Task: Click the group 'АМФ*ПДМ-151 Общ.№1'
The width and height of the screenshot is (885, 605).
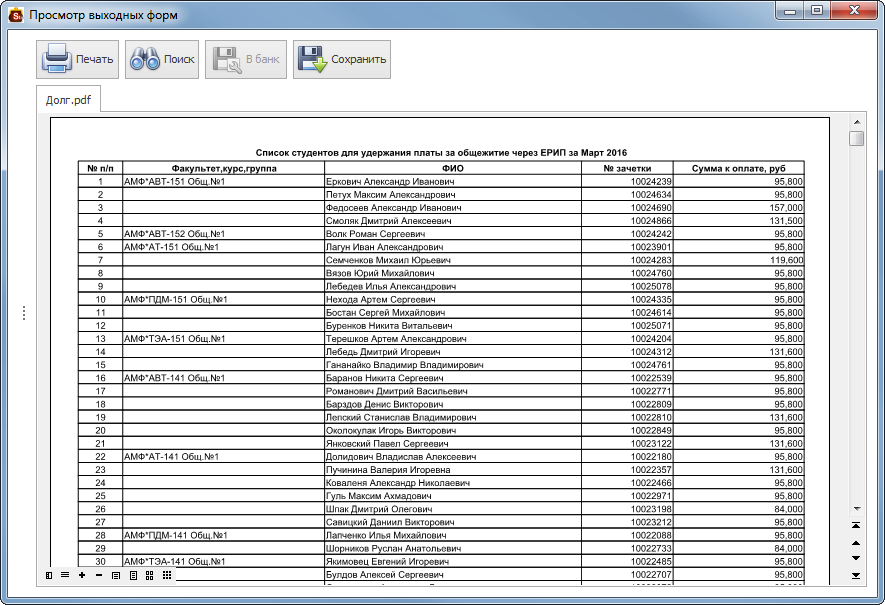Action: [x=176, y=300]
